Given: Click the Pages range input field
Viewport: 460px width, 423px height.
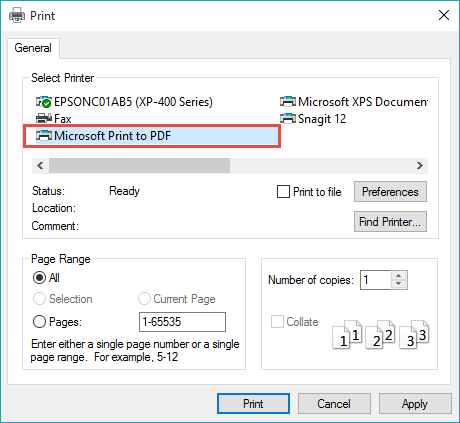Looking at the screenshot, I should tap(182, 322).
